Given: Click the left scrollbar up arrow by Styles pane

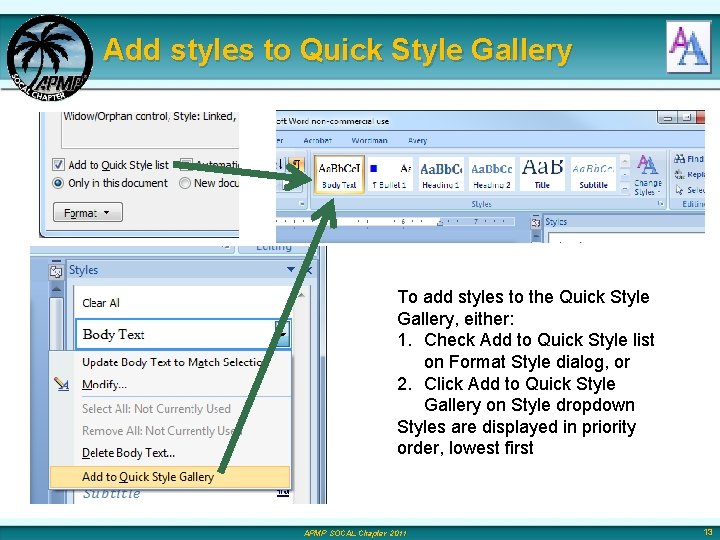Looking at the screenshot, I should tap(56, 289).
